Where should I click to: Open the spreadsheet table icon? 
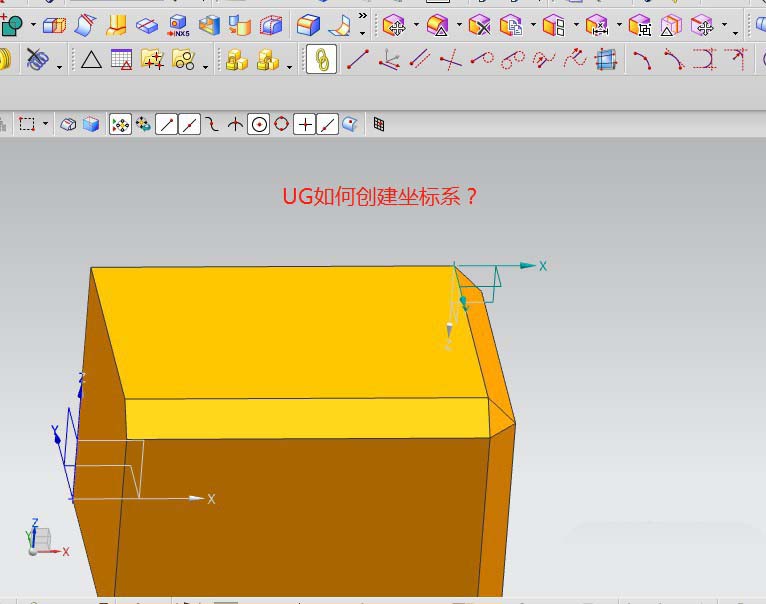click(x=122, y=59)
